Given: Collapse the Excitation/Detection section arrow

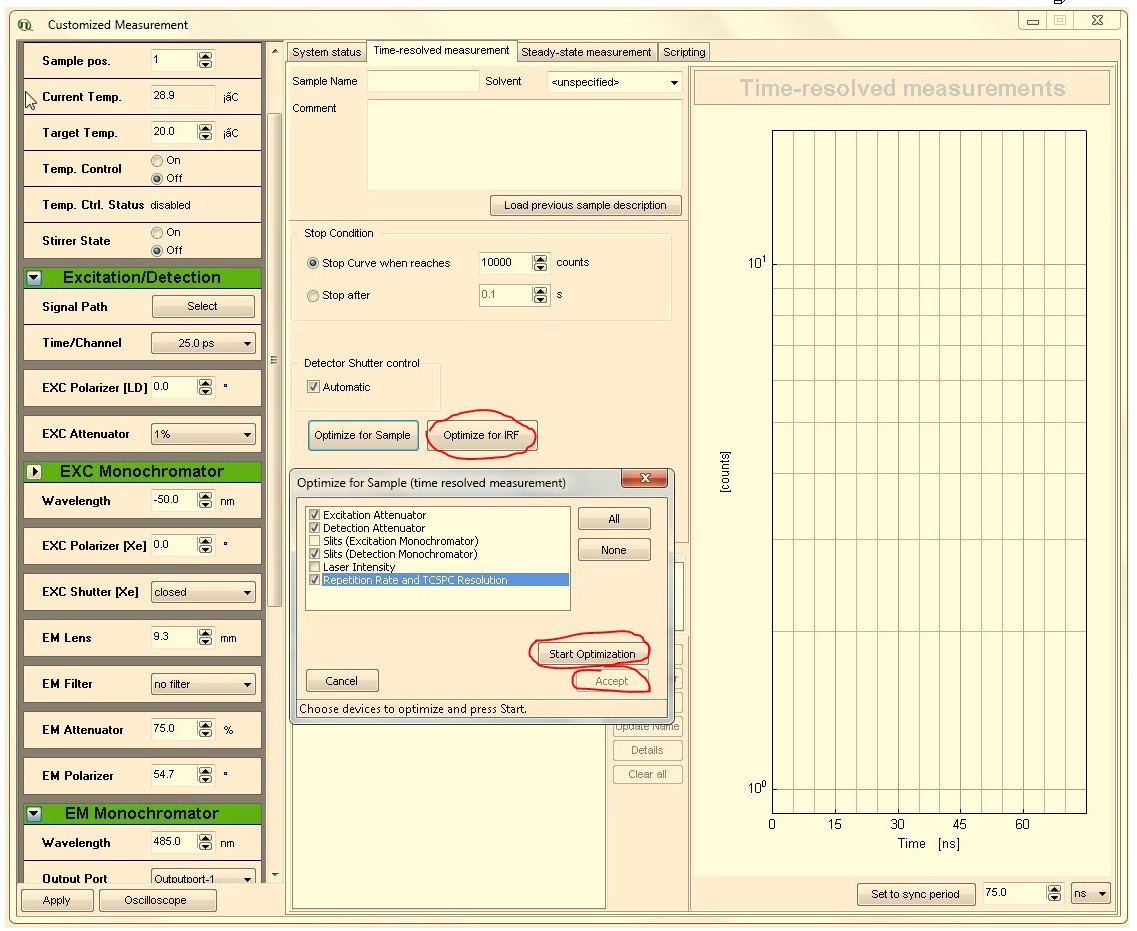Looking at the screenshot, I should (34, 278).
